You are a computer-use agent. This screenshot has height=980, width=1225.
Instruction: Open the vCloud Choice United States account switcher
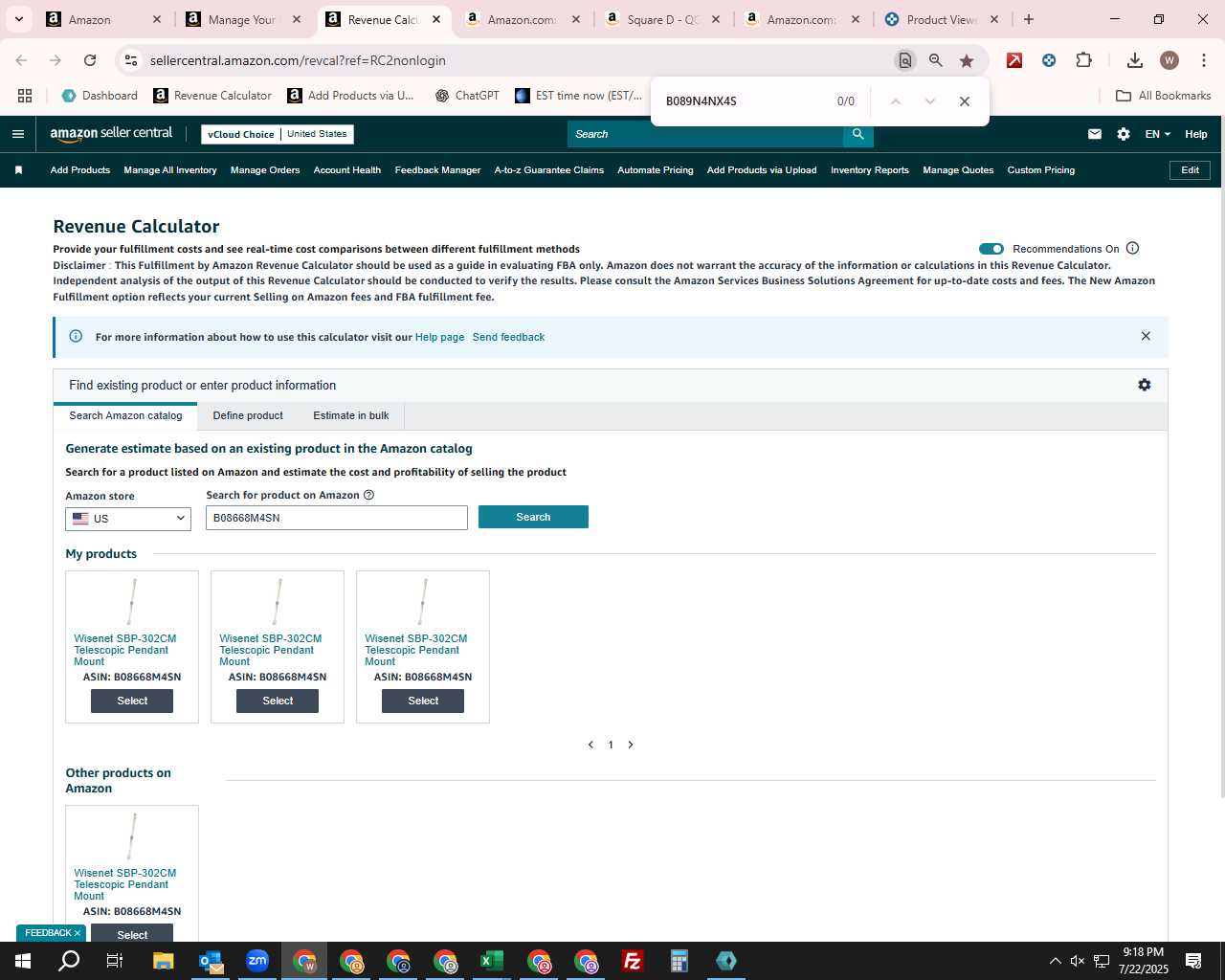278,134
